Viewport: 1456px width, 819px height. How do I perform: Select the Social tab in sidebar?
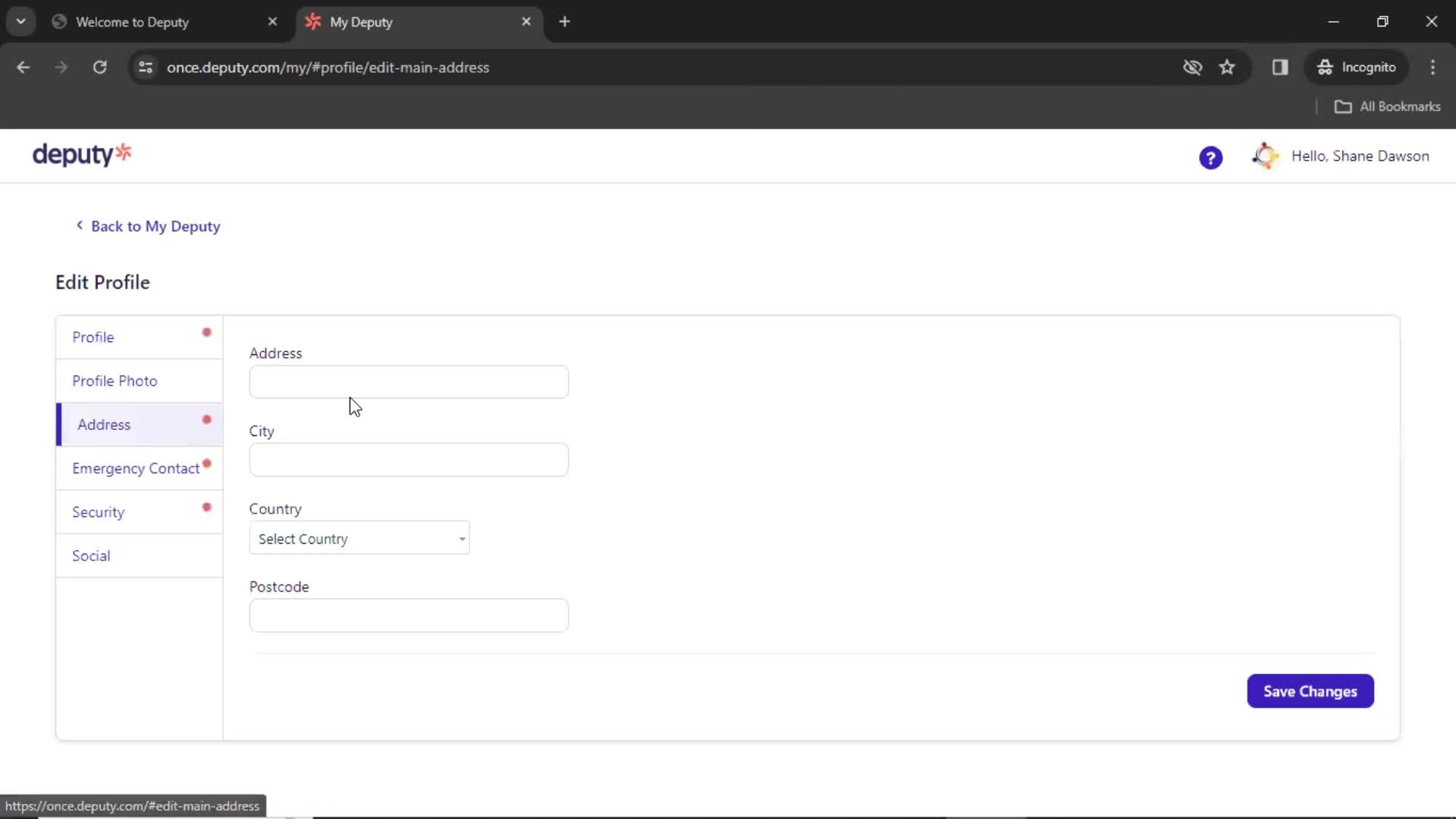point(91,556)
